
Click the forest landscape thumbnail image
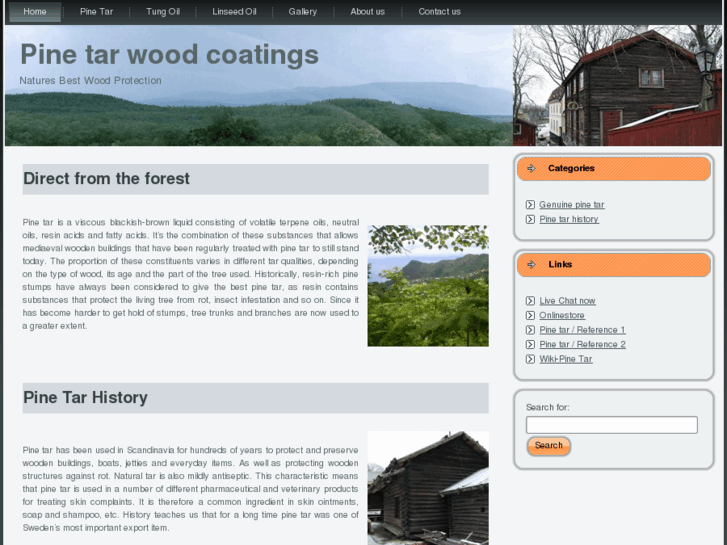428,286
